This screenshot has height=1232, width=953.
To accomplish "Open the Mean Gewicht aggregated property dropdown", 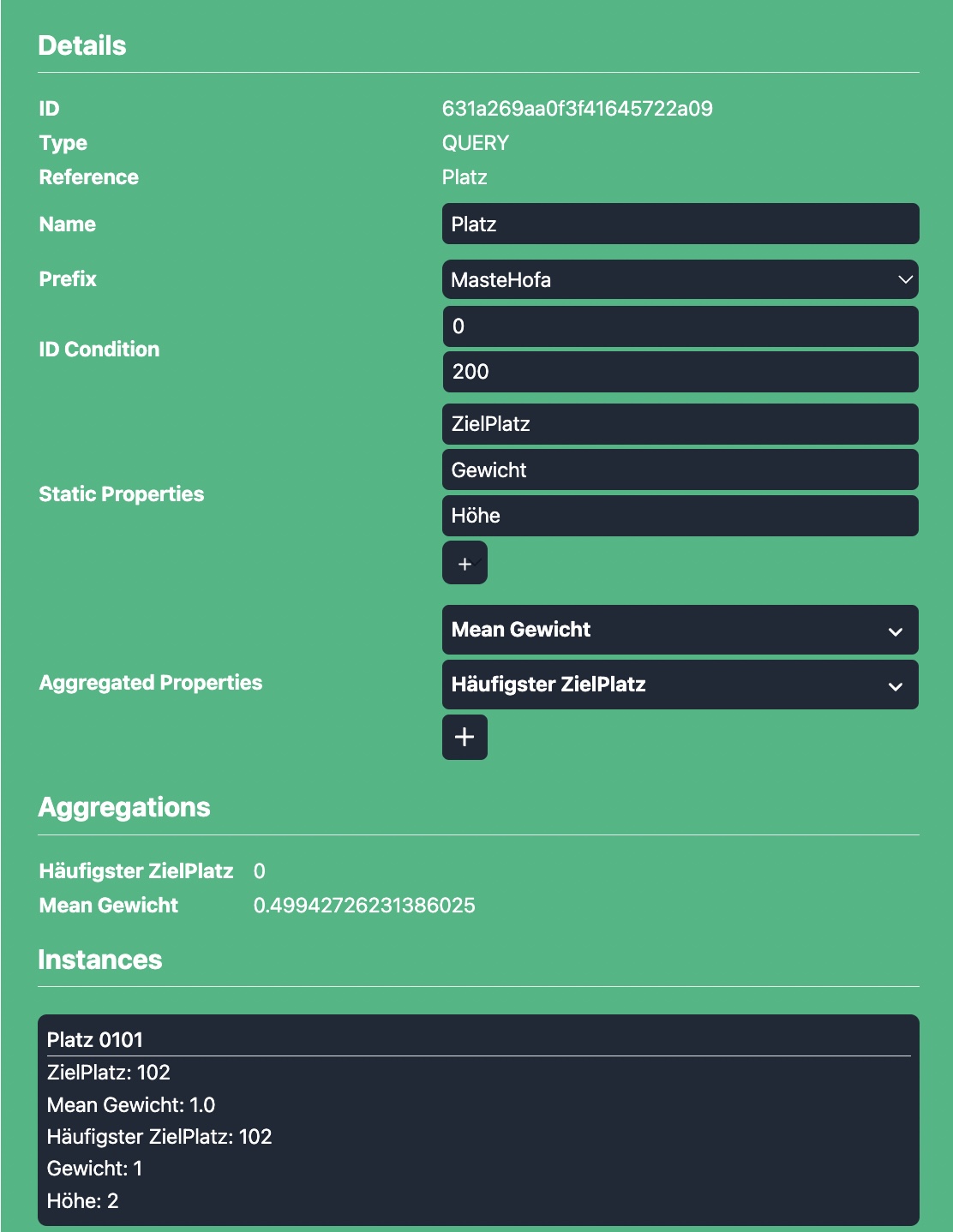I will [x=680, y=630].
